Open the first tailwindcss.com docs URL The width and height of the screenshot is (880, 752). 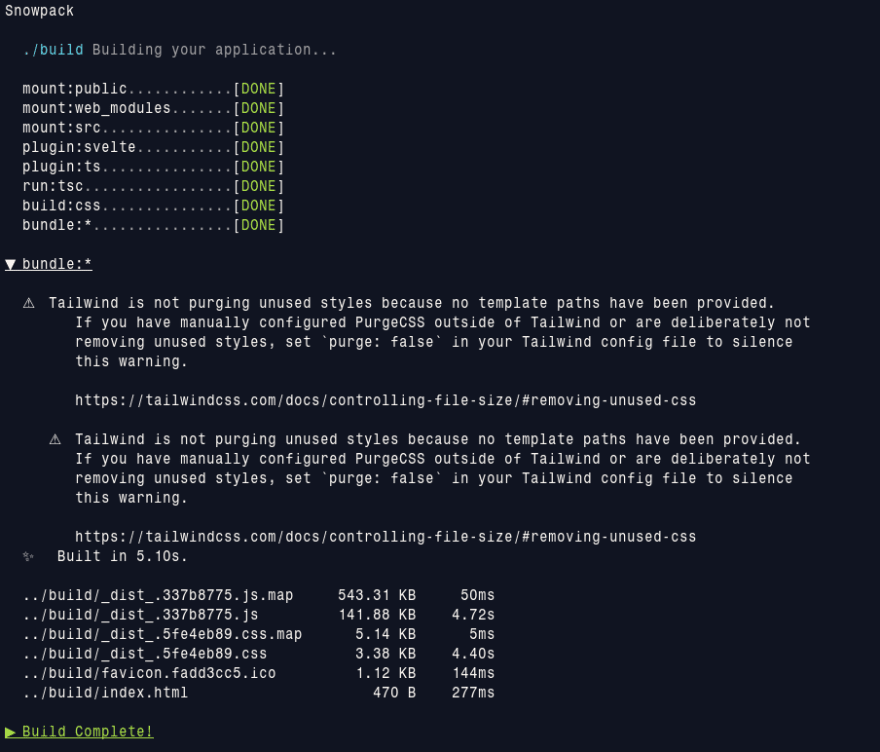(x=386, y=401)
